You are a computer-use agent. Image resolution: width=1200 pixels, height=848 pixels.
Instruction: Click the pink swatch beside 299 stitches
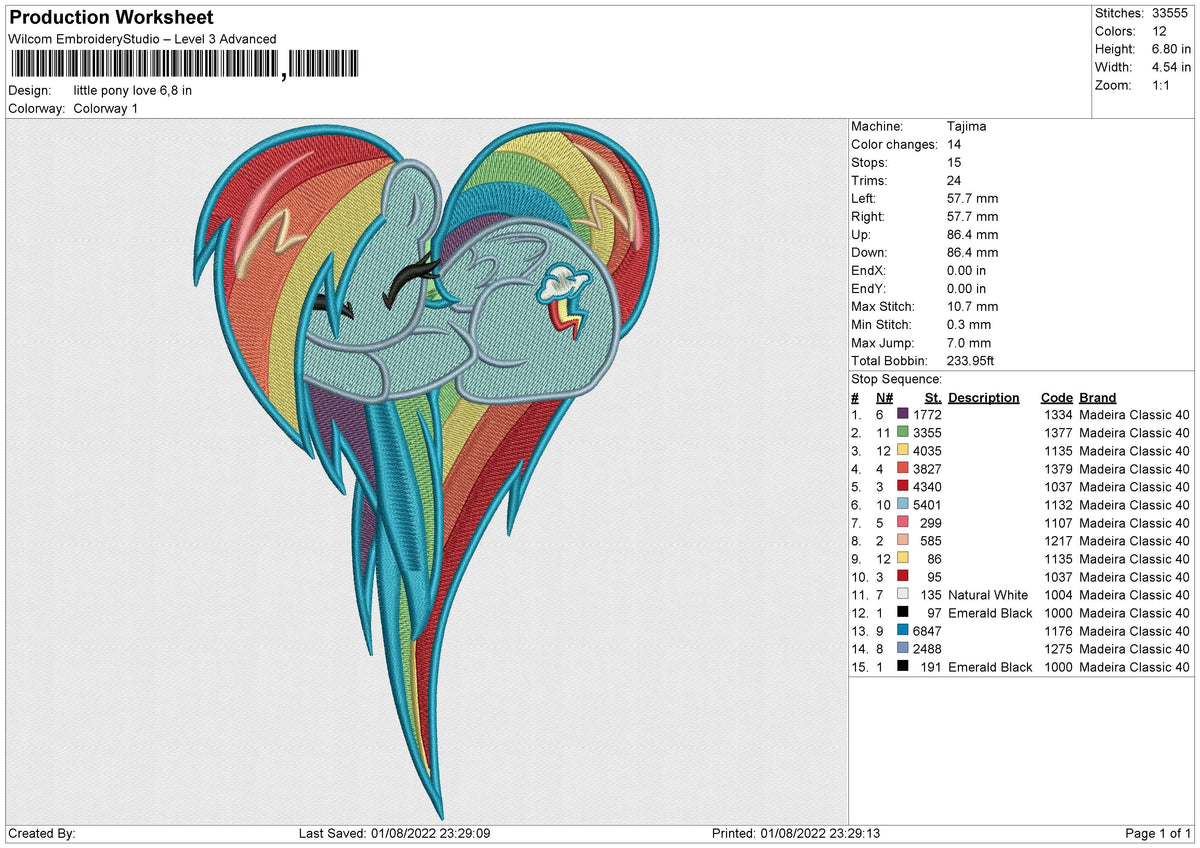click(903, 522)
